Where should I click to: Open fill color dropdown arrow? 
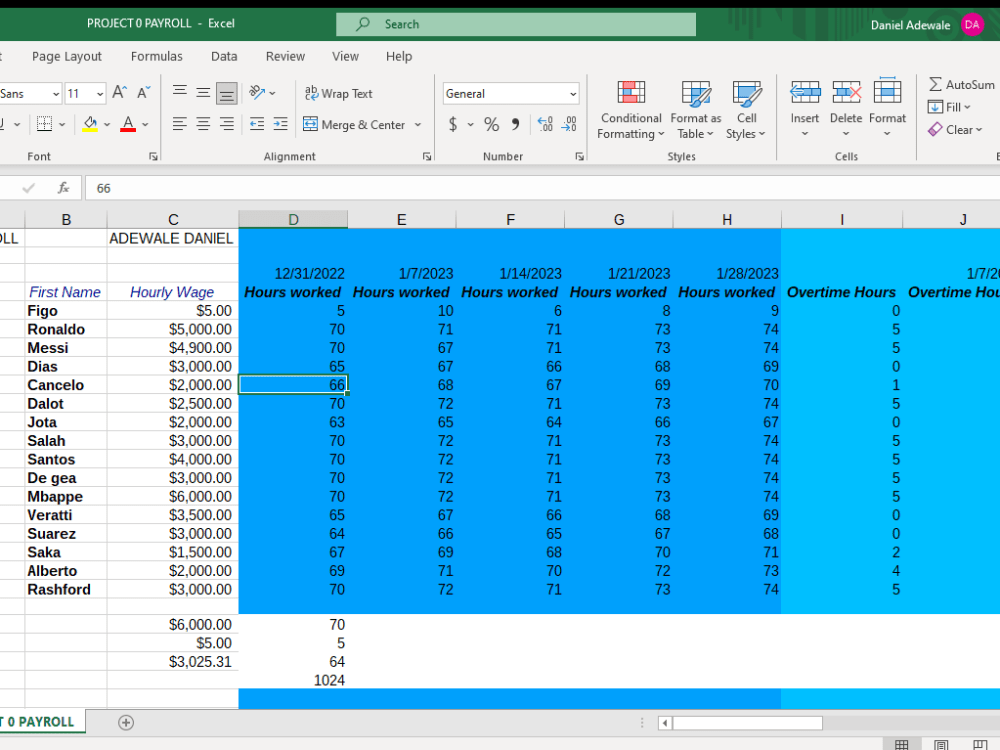pos(107,124)
